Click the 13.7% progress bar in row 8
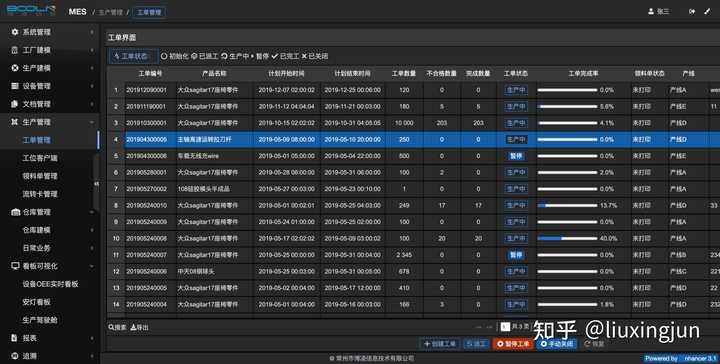 click(567, 205)
